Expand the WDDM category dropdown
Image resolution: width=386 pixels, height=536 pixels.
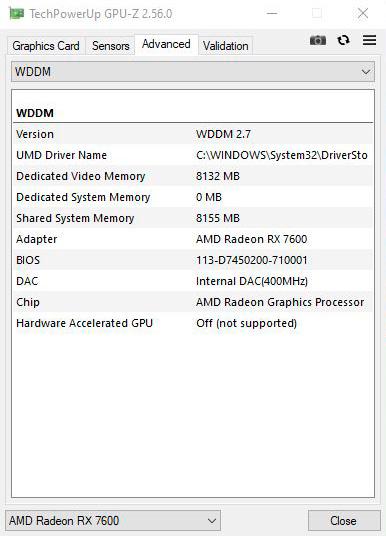click(x=193, y=72)
